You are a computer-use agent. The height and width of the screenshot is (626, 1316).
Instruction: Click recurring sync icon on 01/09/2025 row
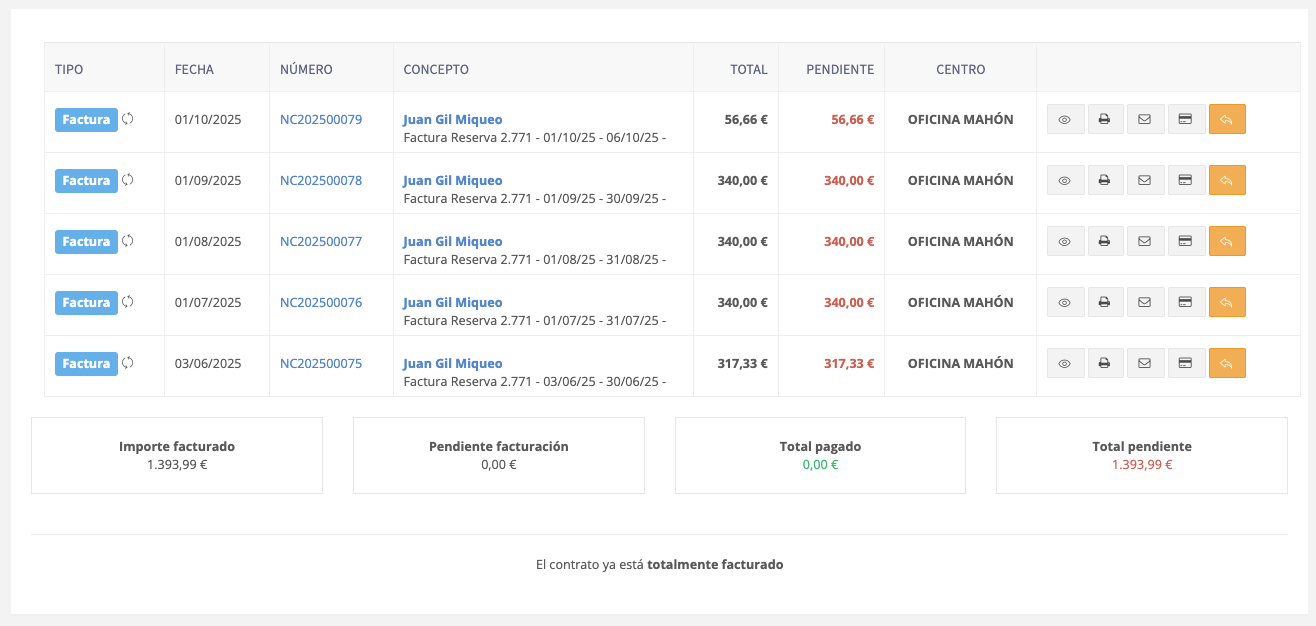click(x=127, y=180)
